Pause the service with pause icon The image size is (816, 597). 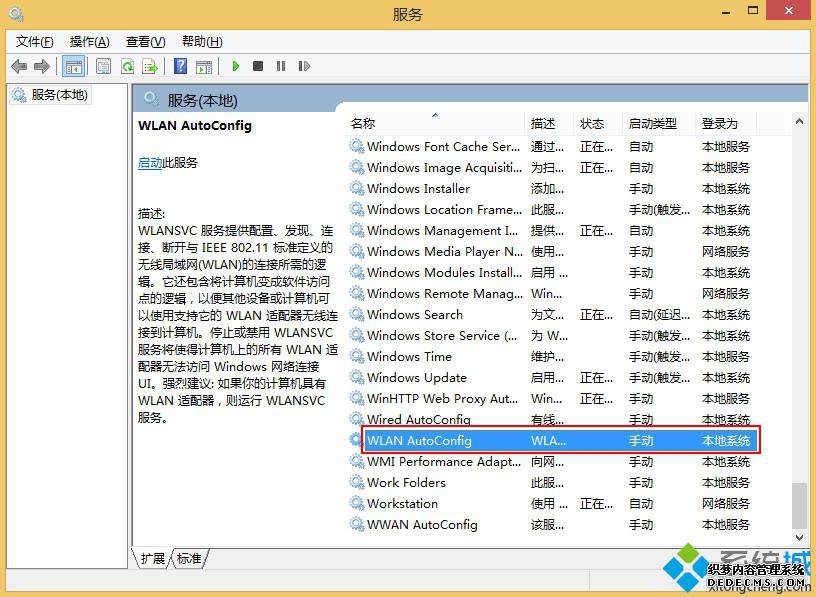281,66
